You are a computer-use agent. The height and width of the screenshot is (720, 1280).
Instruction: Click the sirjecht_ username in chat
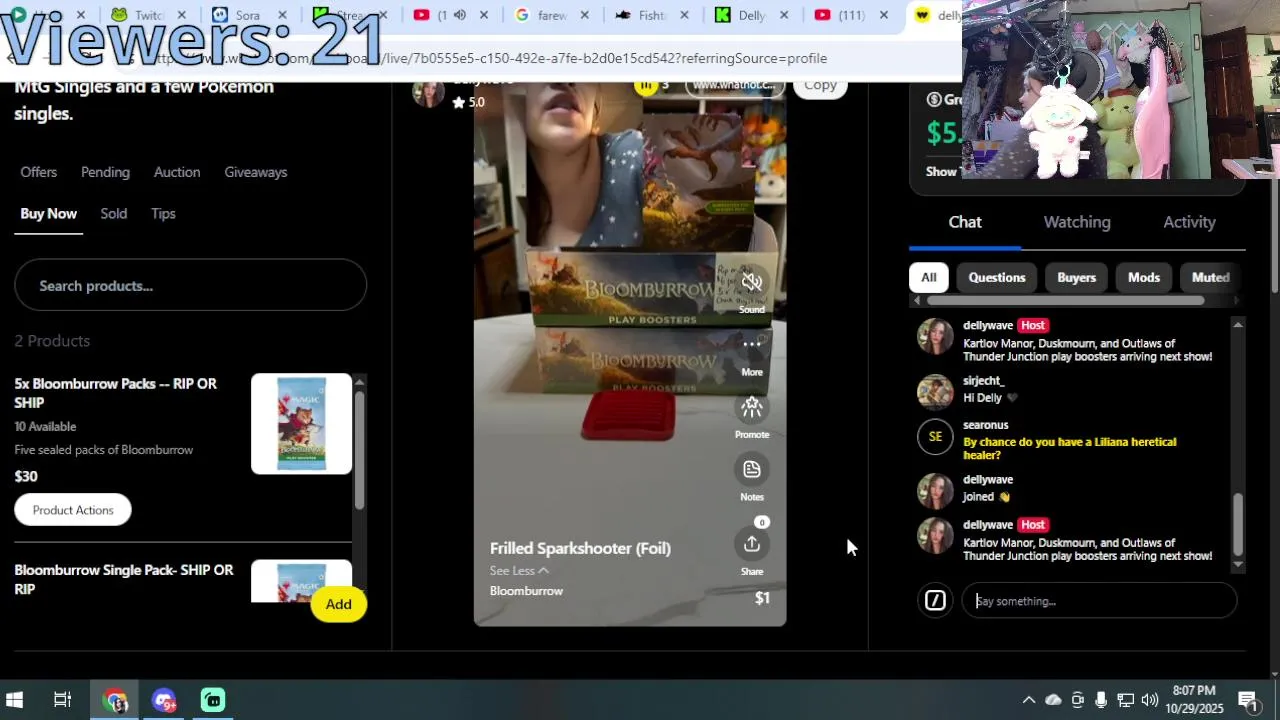coord(983,381)
